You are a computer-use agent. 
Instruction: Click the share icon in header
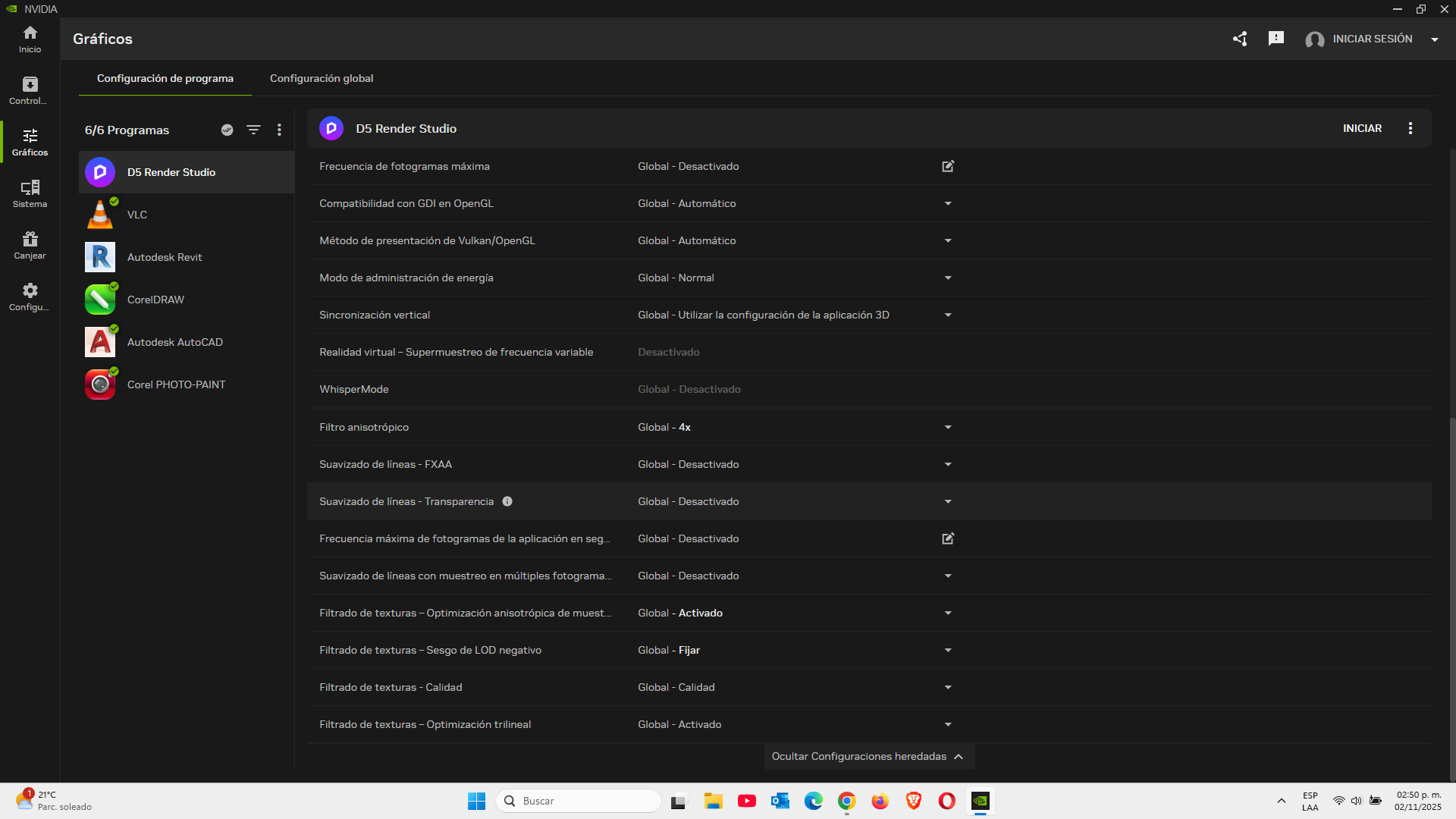(1240, 39)
